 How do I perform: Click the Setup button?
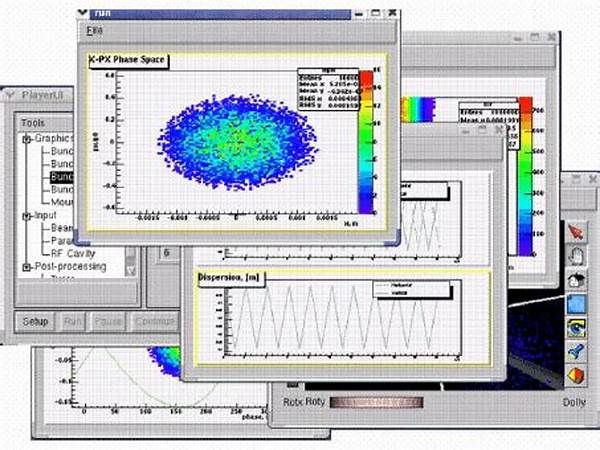click(35, 321)
